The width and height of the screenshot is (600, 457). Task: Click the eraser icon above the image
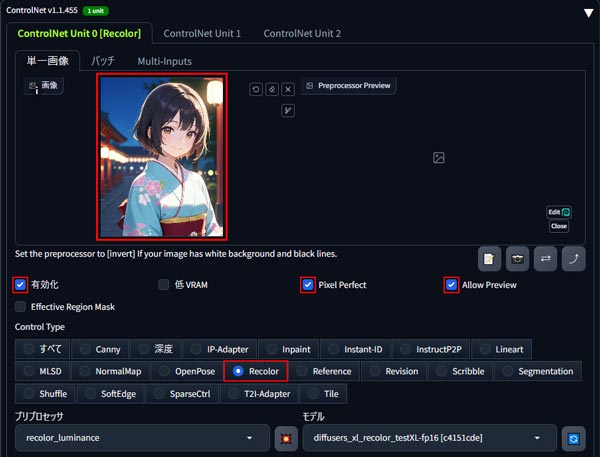coord(272,89)
